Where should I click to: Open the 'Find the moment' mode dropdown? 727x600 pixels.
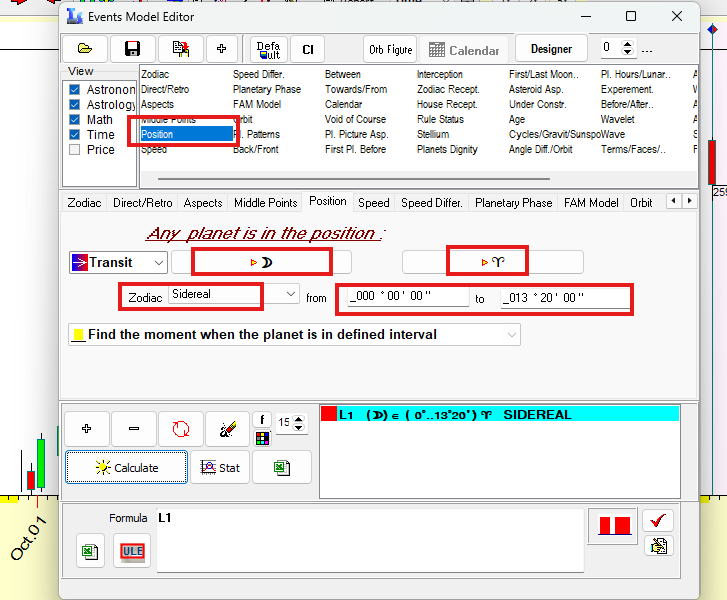(x=511, y=335)
